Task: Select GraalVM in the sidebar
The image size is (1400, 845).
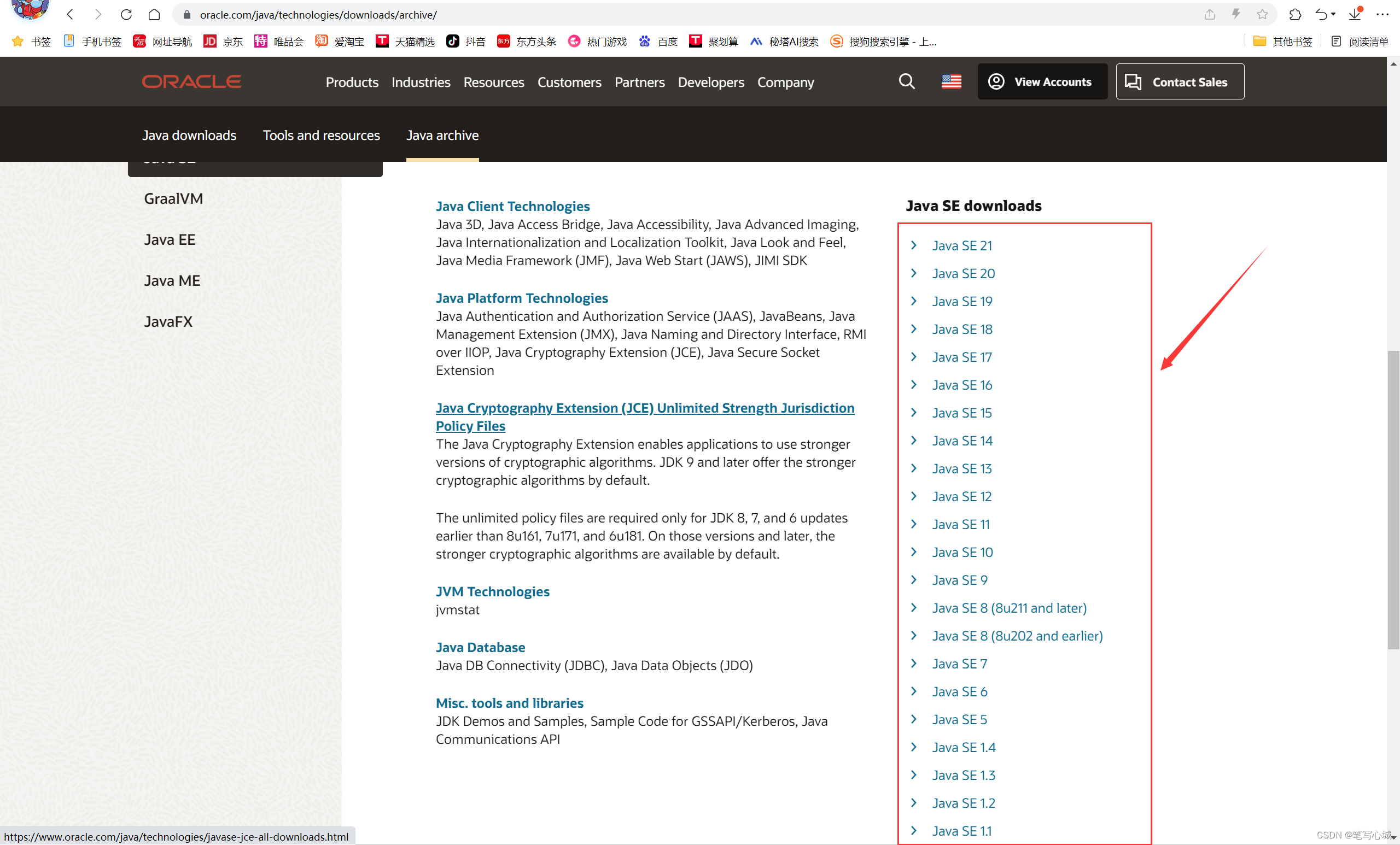Action: click(173, 198)
